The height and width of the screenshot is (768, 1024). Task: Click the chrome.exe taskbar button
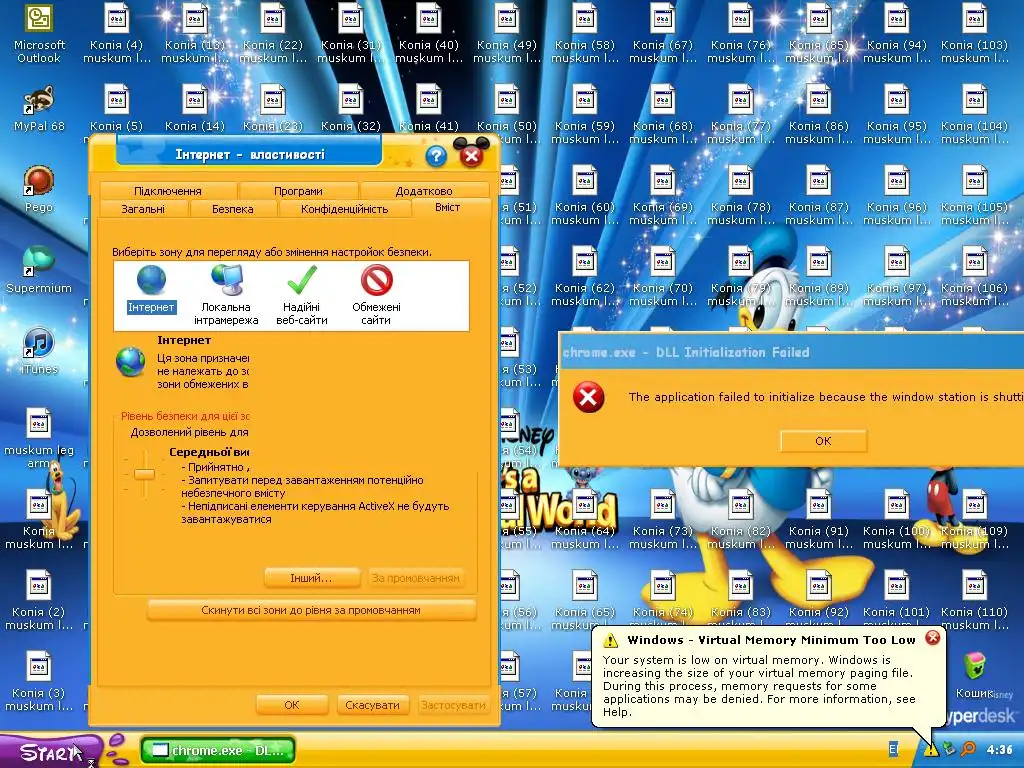(218, 750)
